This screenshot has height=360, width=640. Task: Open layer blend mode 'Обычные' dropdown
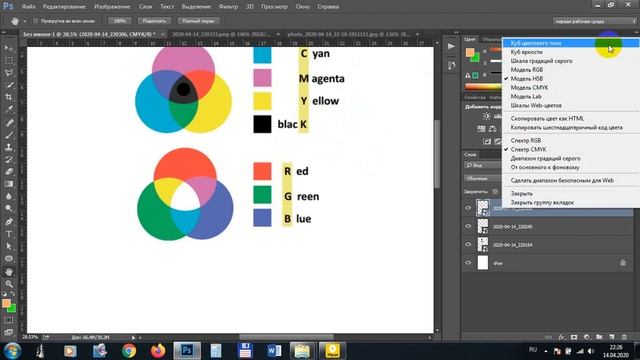[483, 179]
